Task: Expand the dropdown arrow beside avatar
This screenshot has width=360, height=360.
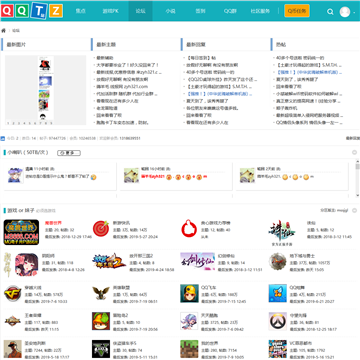Action: [354, 12]
